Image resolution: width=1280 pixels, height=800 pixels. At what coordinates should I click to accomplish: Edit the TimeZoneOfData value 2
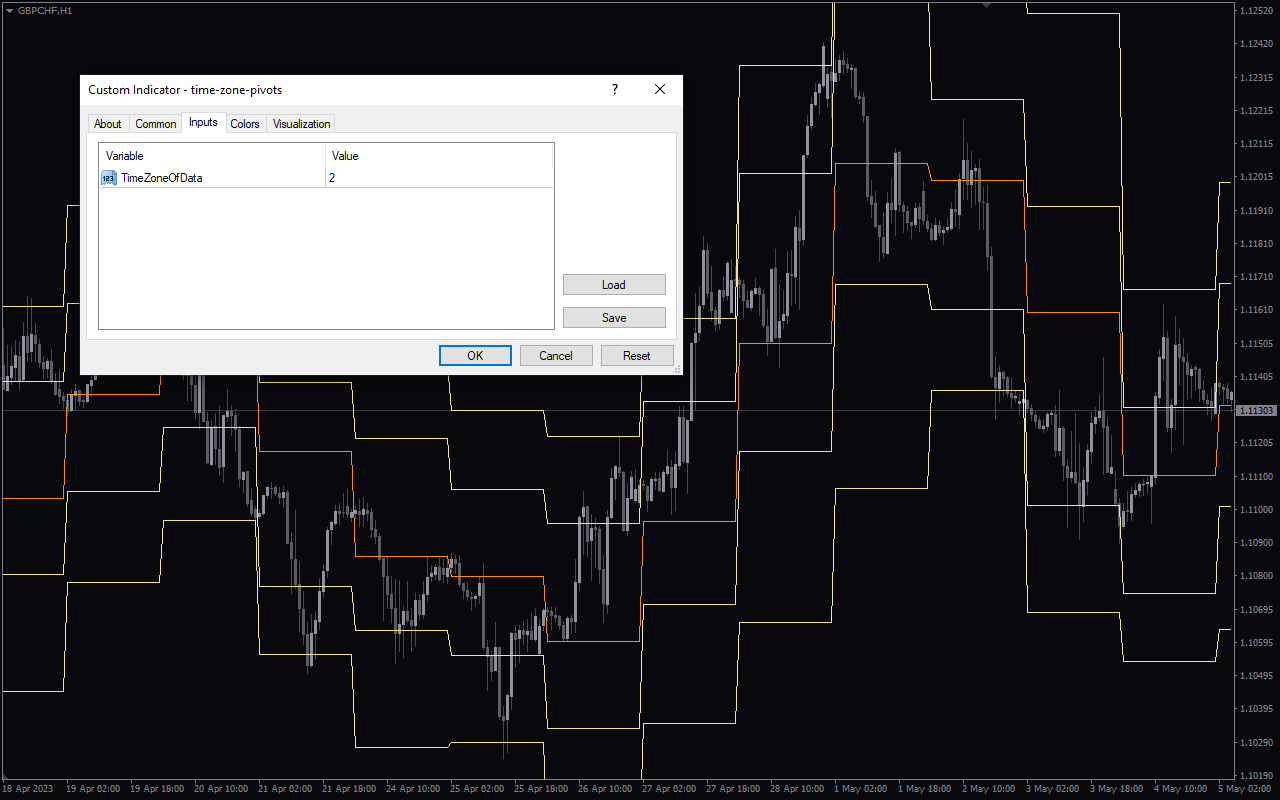439,178
